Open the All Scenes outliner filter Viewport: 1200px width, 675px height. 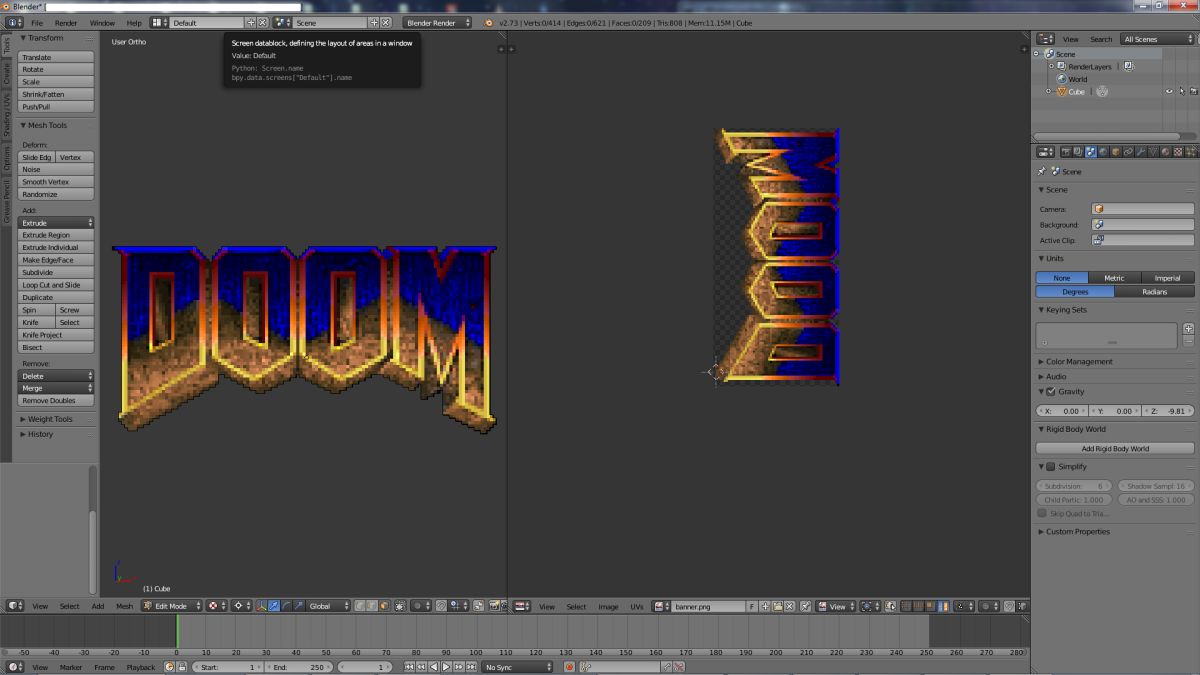(x=1156, y=39)
